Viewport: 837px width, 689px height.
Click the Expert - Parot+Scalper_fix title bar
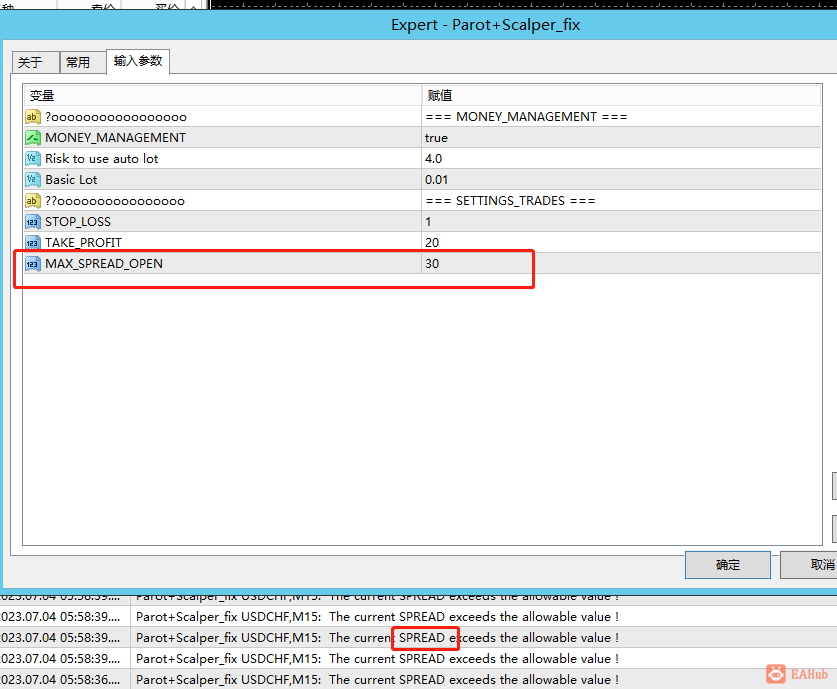(x=418, y=25)
